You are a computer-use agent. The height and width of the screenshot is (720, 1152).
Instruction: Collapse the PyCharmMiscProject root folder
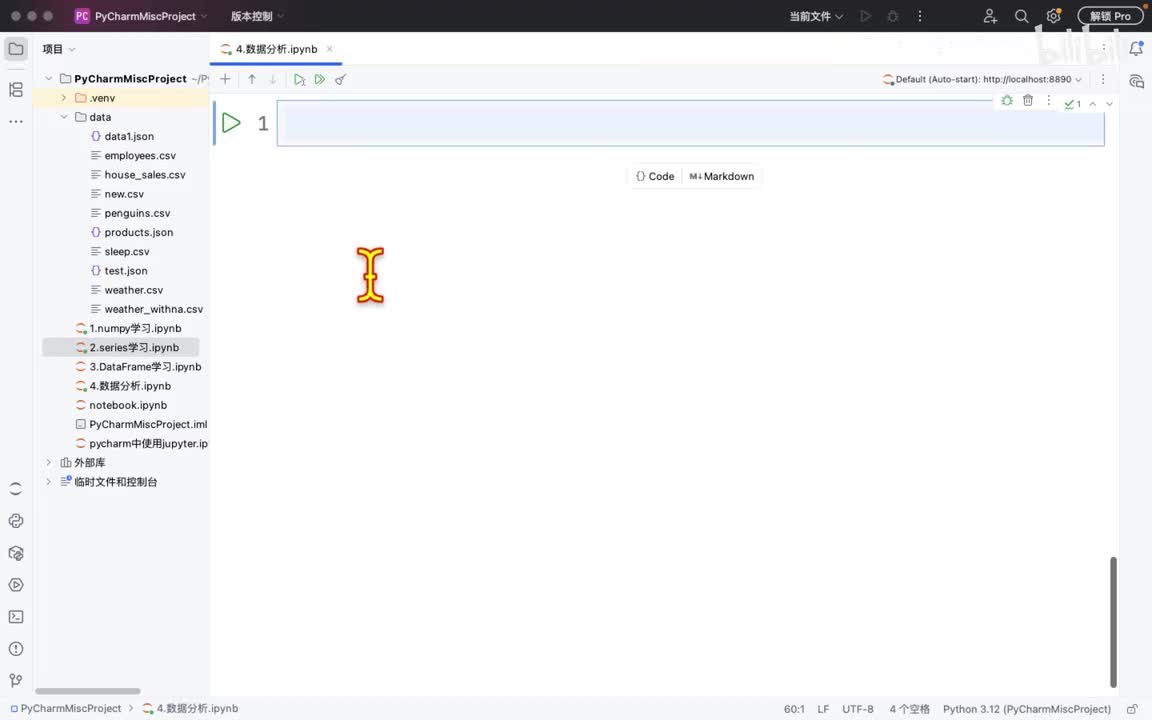tap(48, 79)
